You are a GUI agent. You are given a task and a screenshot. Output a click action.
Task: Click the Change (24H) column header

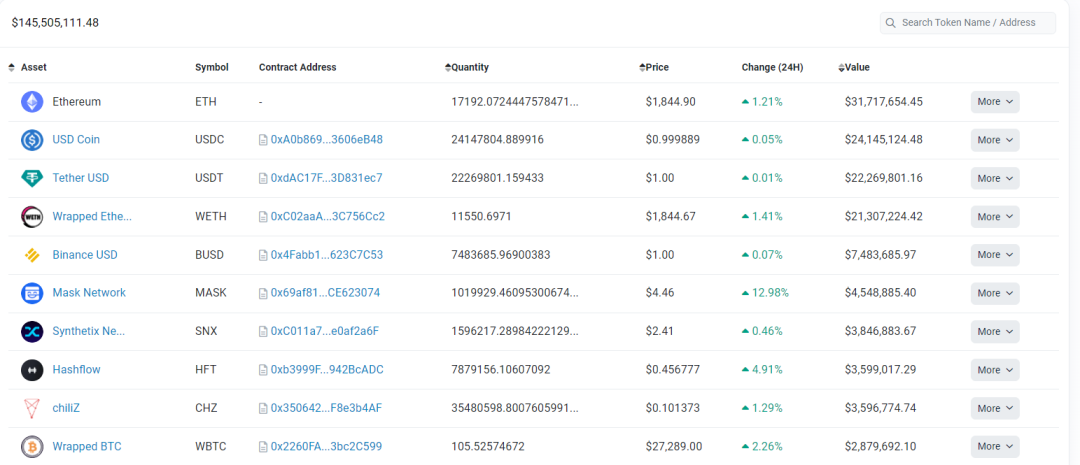(772, 68)
